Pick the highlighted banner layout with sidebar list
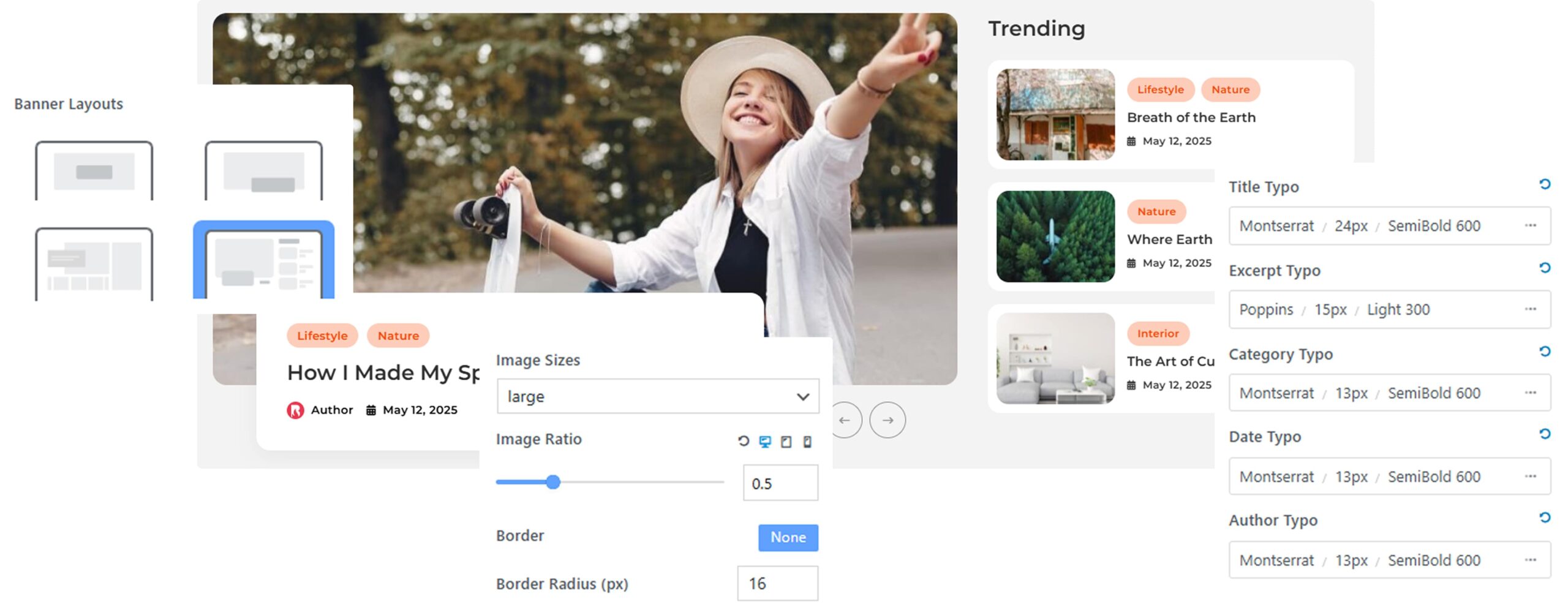 point(263,262)
